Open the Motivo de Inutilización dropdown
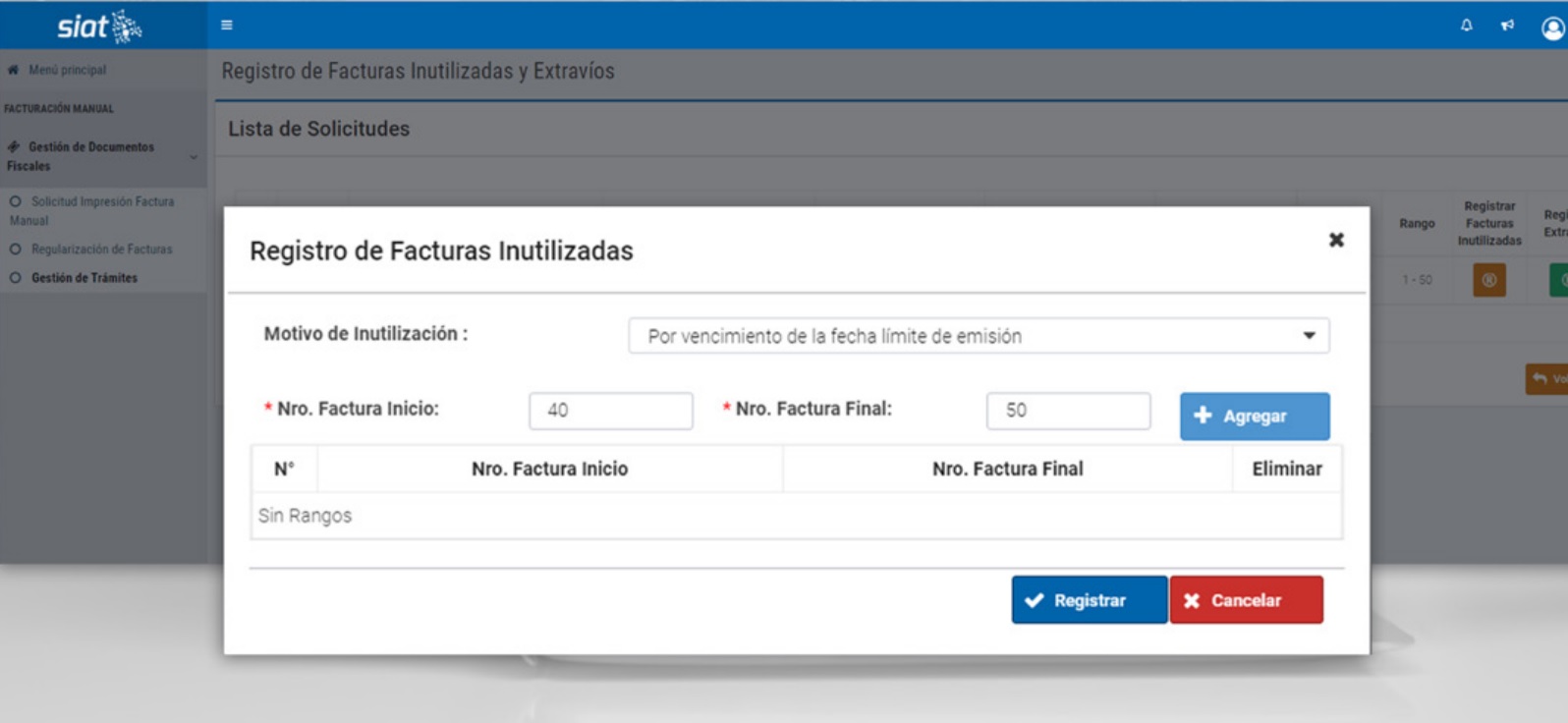Screen dimensions: 1568x723 978,336
